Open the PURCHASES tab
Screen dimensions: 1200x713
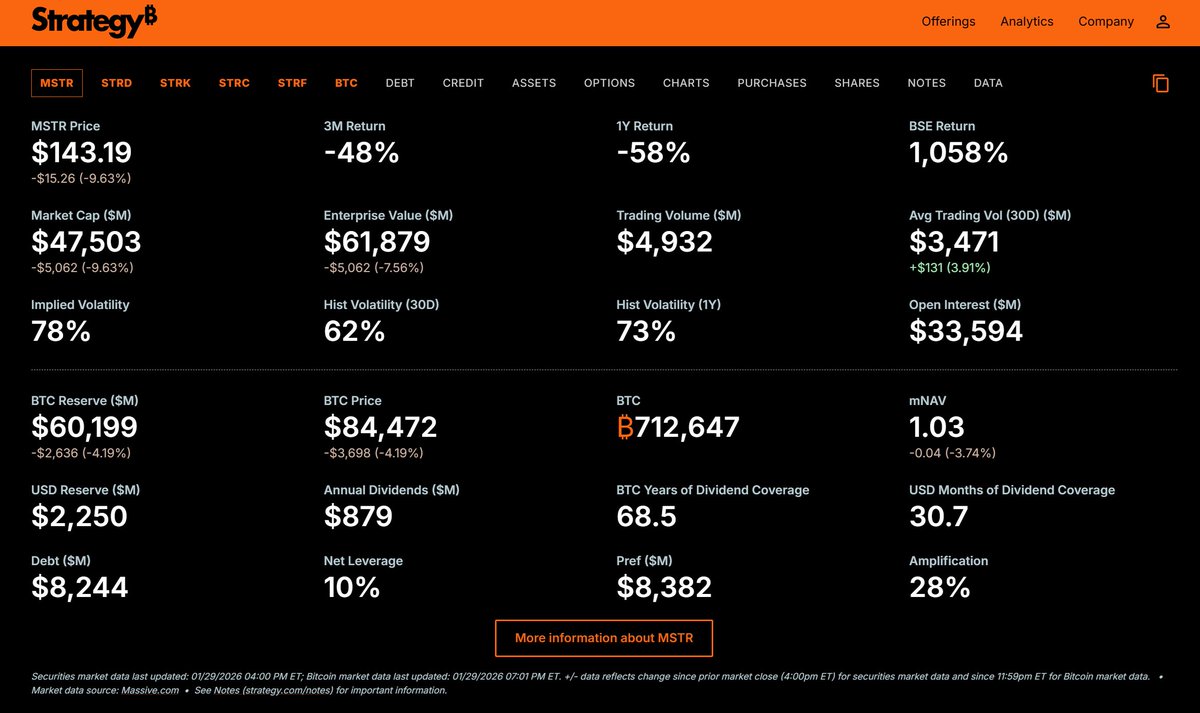coord(772,83)
